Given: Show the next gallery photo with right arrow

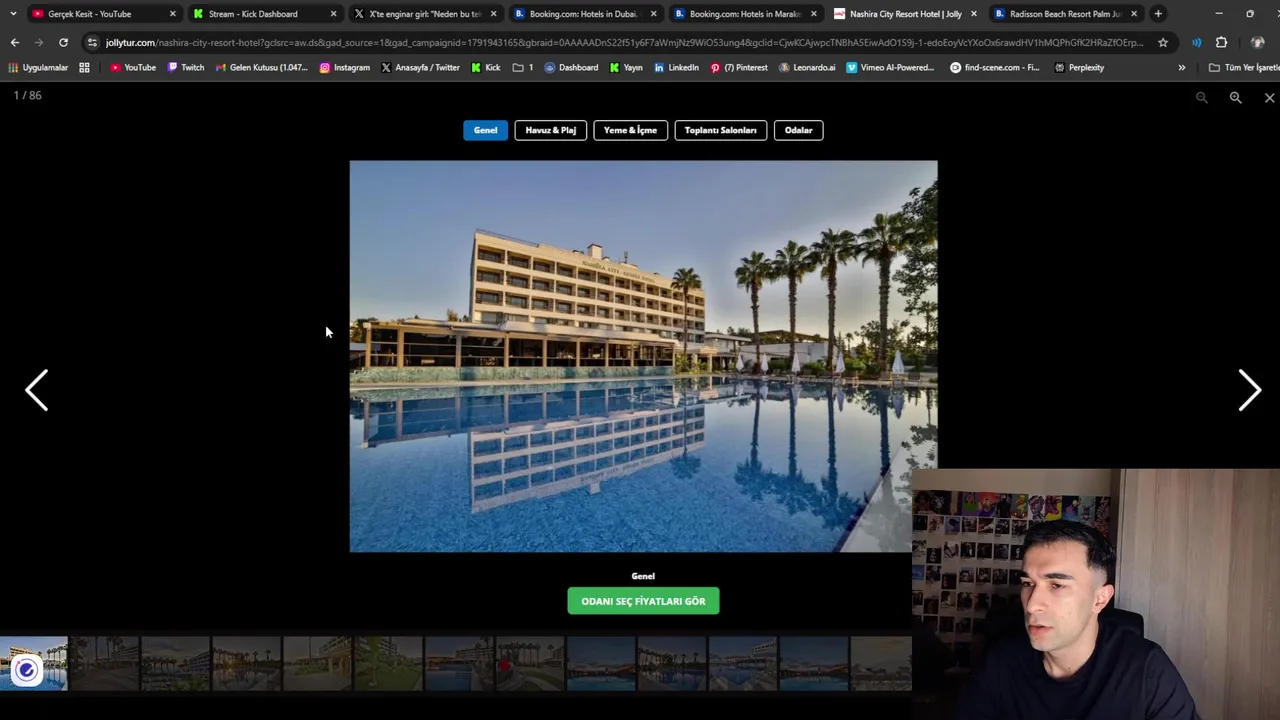Looking at the screenshot, I should 1249,390.
